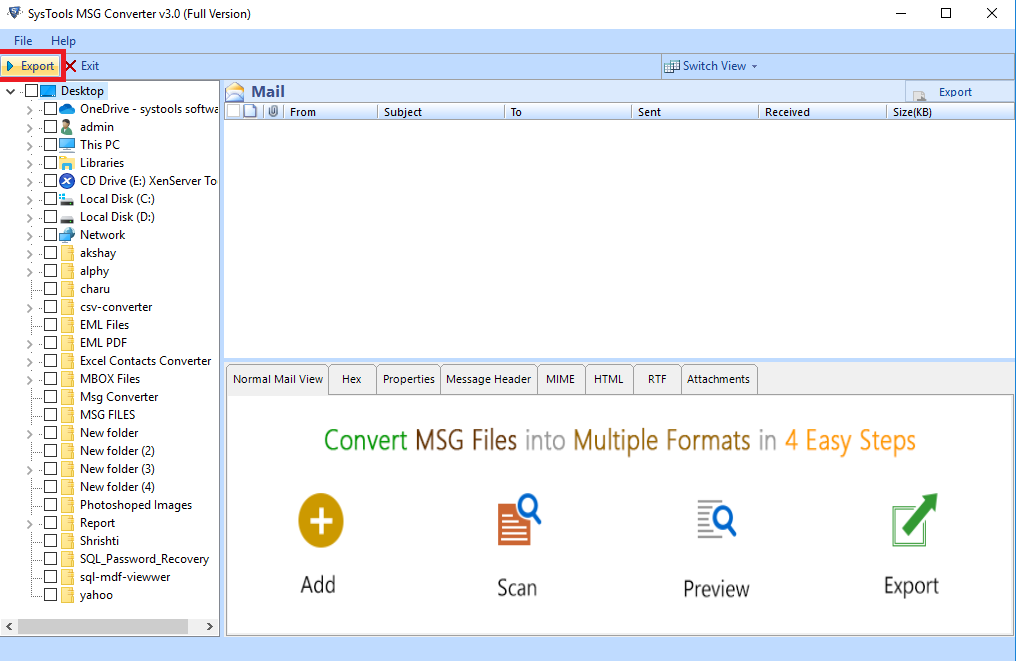Click the document type column icon
1016x661 pixels.
[250, 111]
